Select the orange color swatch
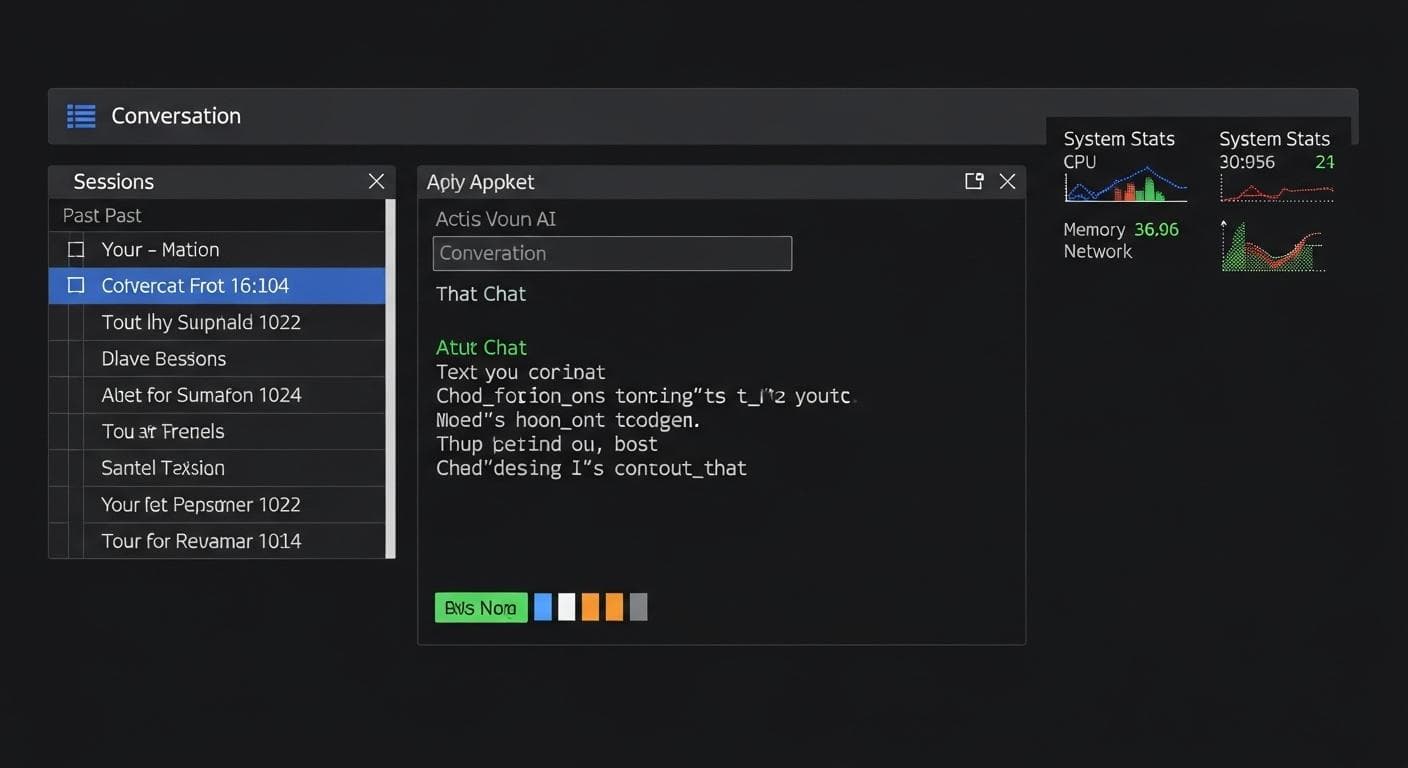 (590, 606)
